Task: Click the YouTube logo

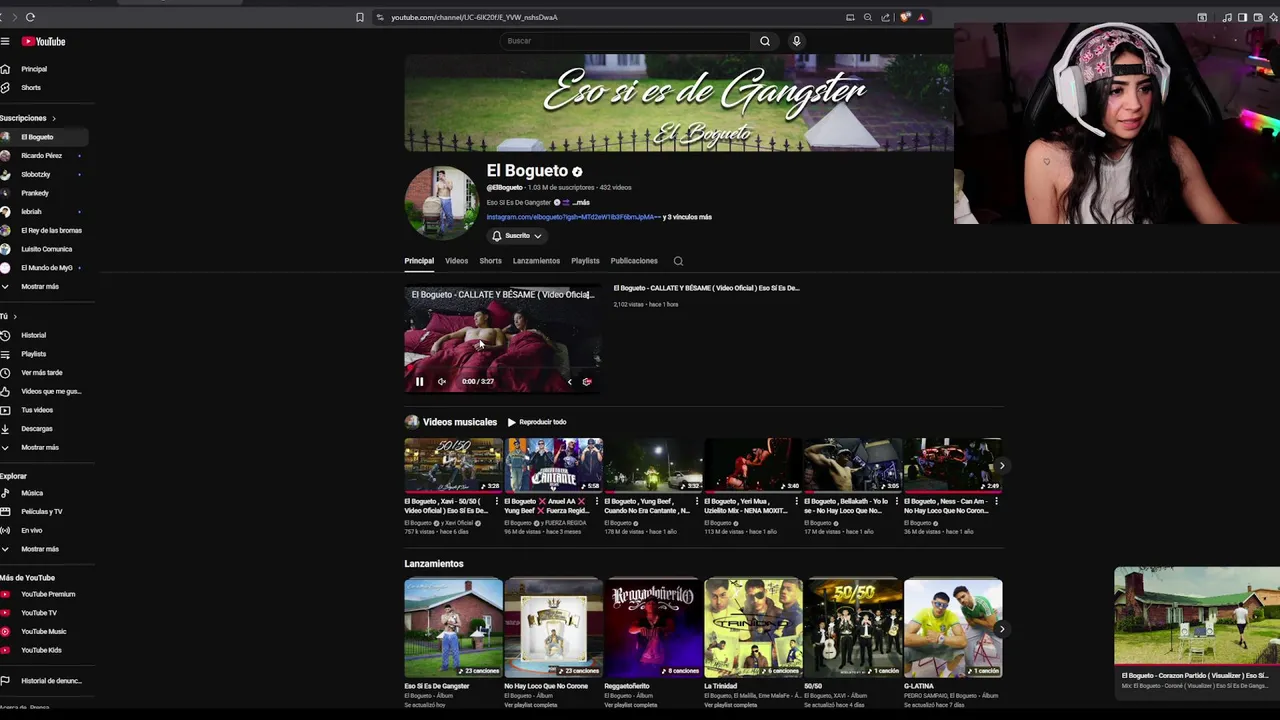Action: click(x=43, y=41)
